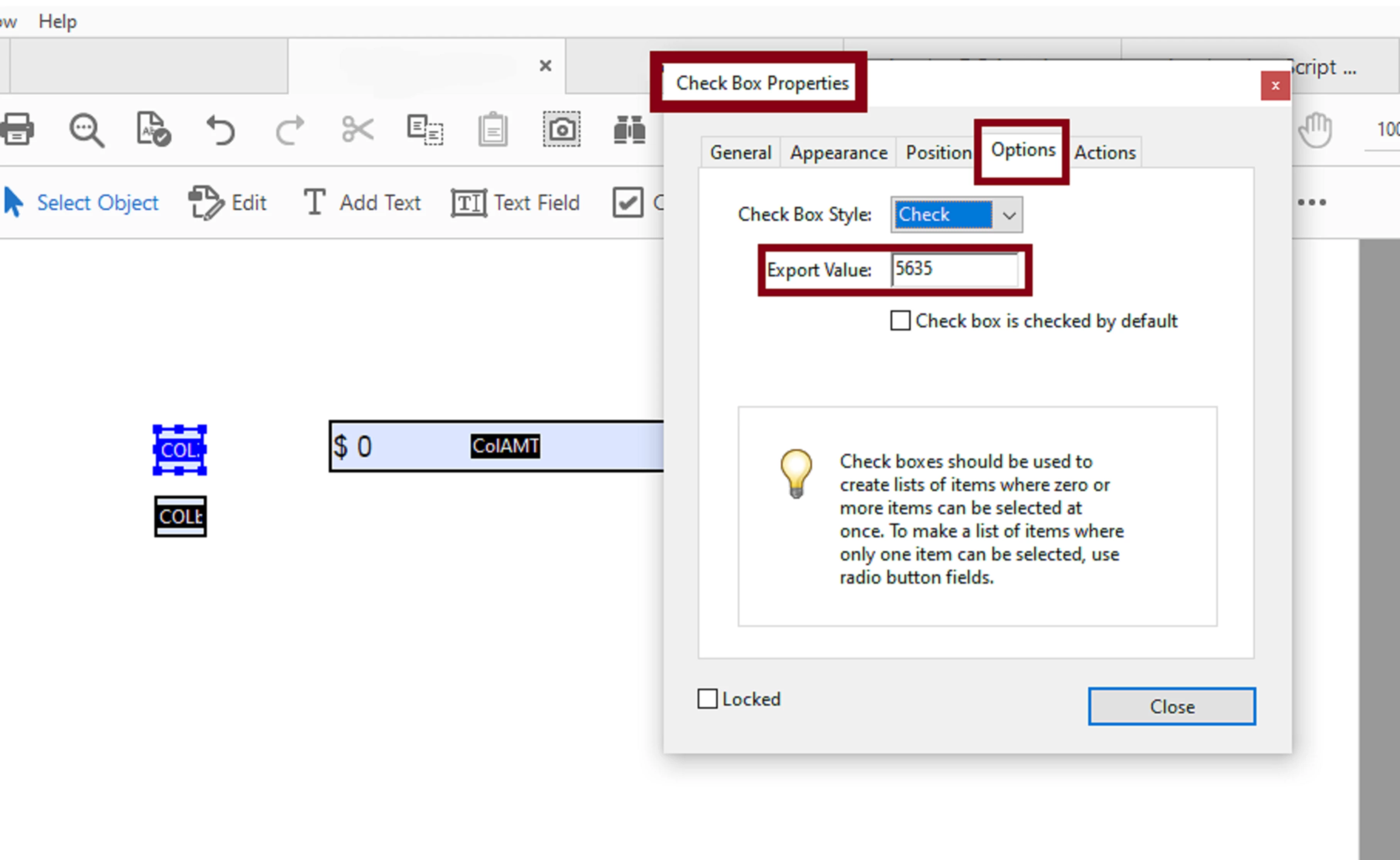Open the Find magnifier tool

pos(86,130)
